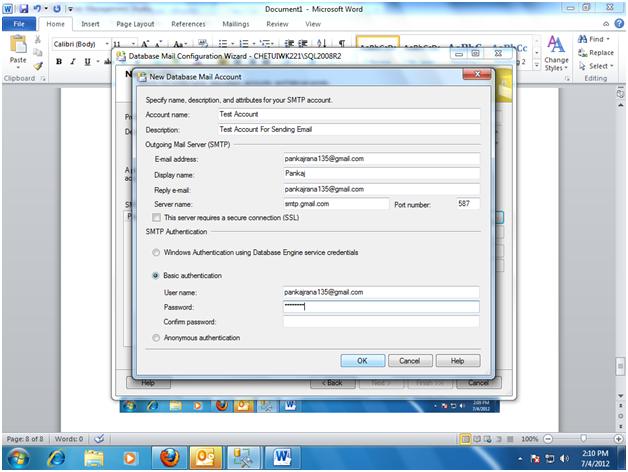Select the Anonymous authentication radio button
Screen dimensions: 628x472
coord(156,338)
